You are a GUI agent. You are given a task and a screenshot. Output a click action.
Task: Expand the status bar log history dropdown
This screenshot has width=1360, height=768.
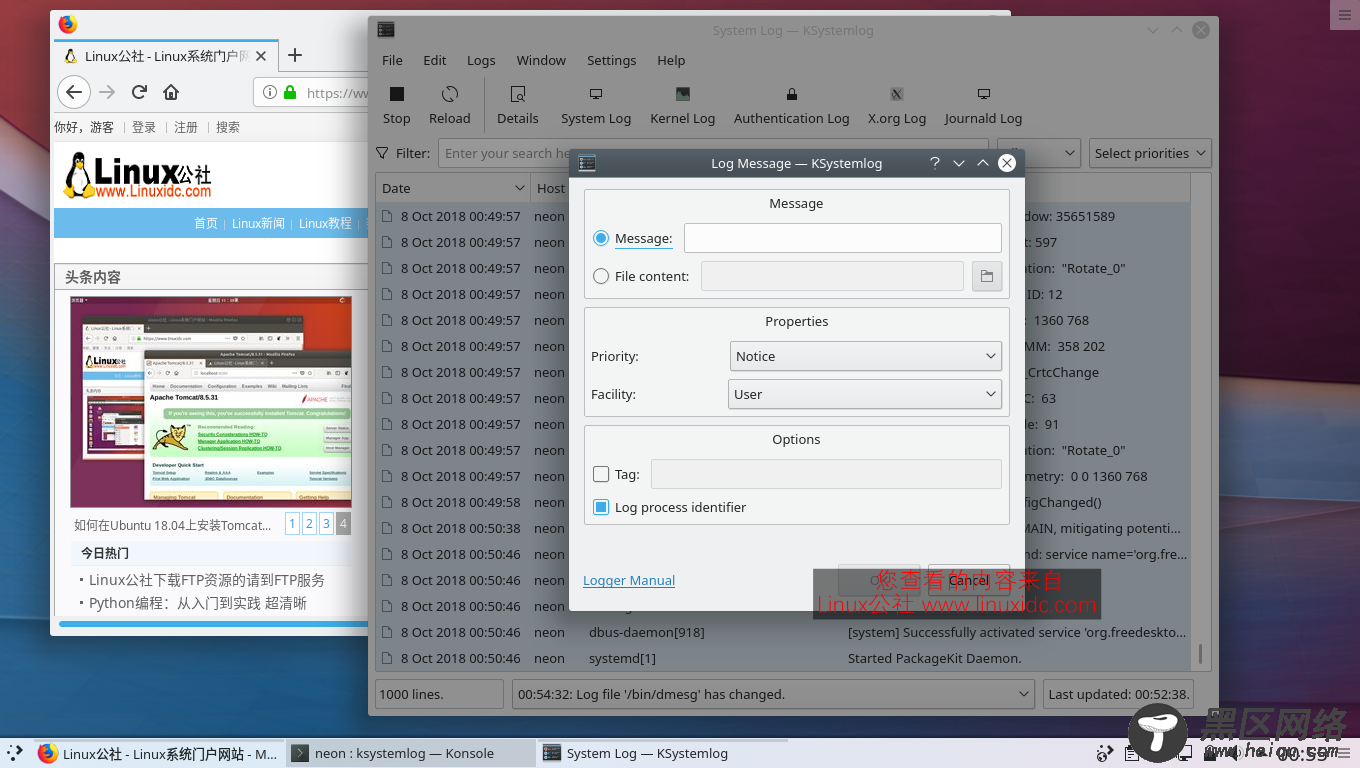[x=773, y=694]
